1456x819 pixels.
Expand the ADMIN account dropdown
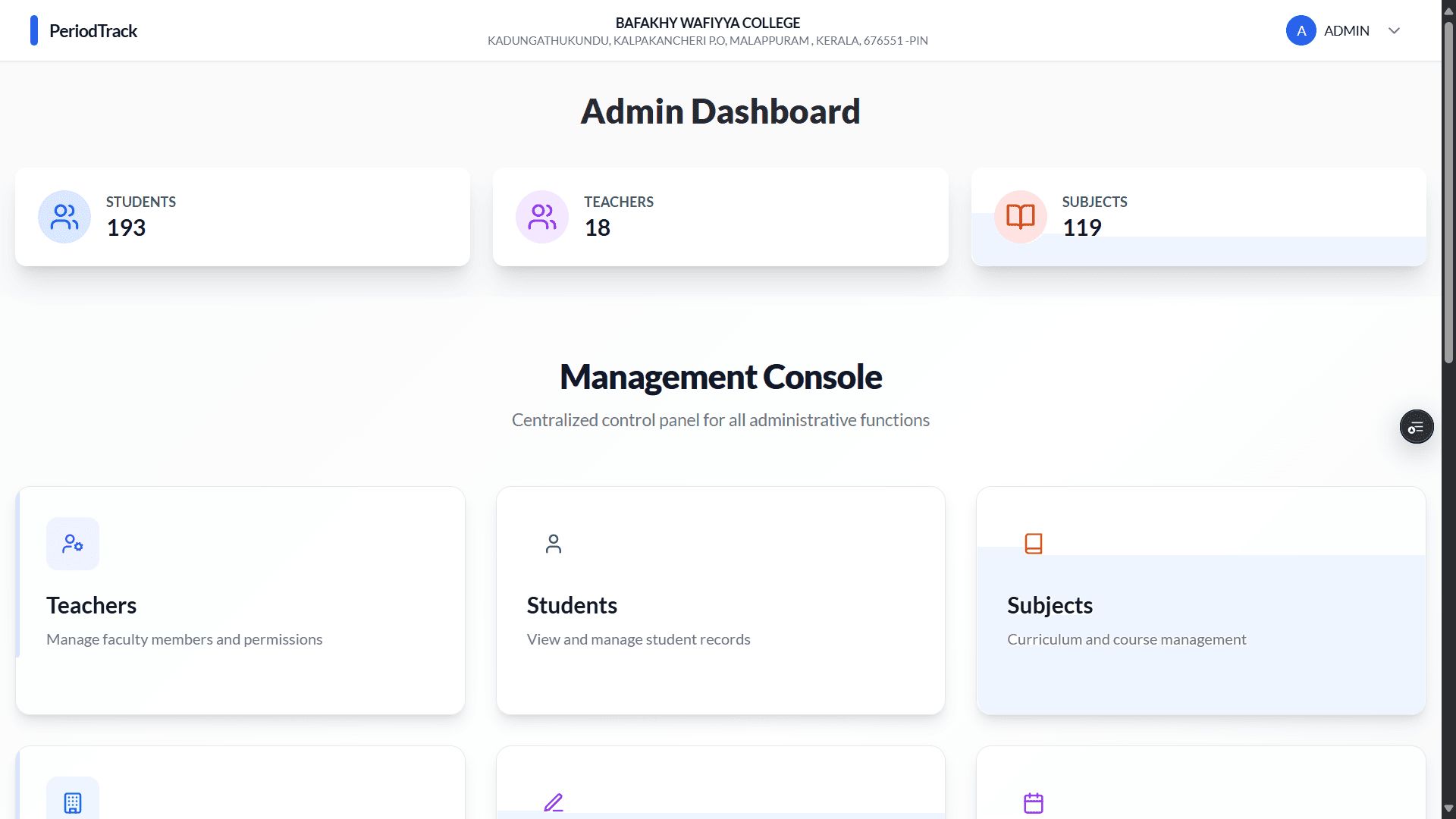point(1395,30)
